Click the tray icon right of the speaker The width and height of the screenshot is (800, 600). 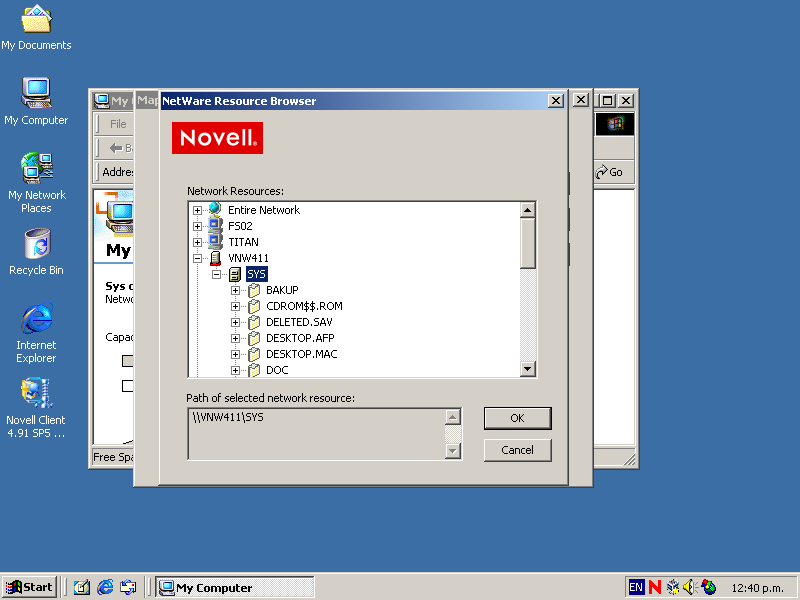pos(709,587)
